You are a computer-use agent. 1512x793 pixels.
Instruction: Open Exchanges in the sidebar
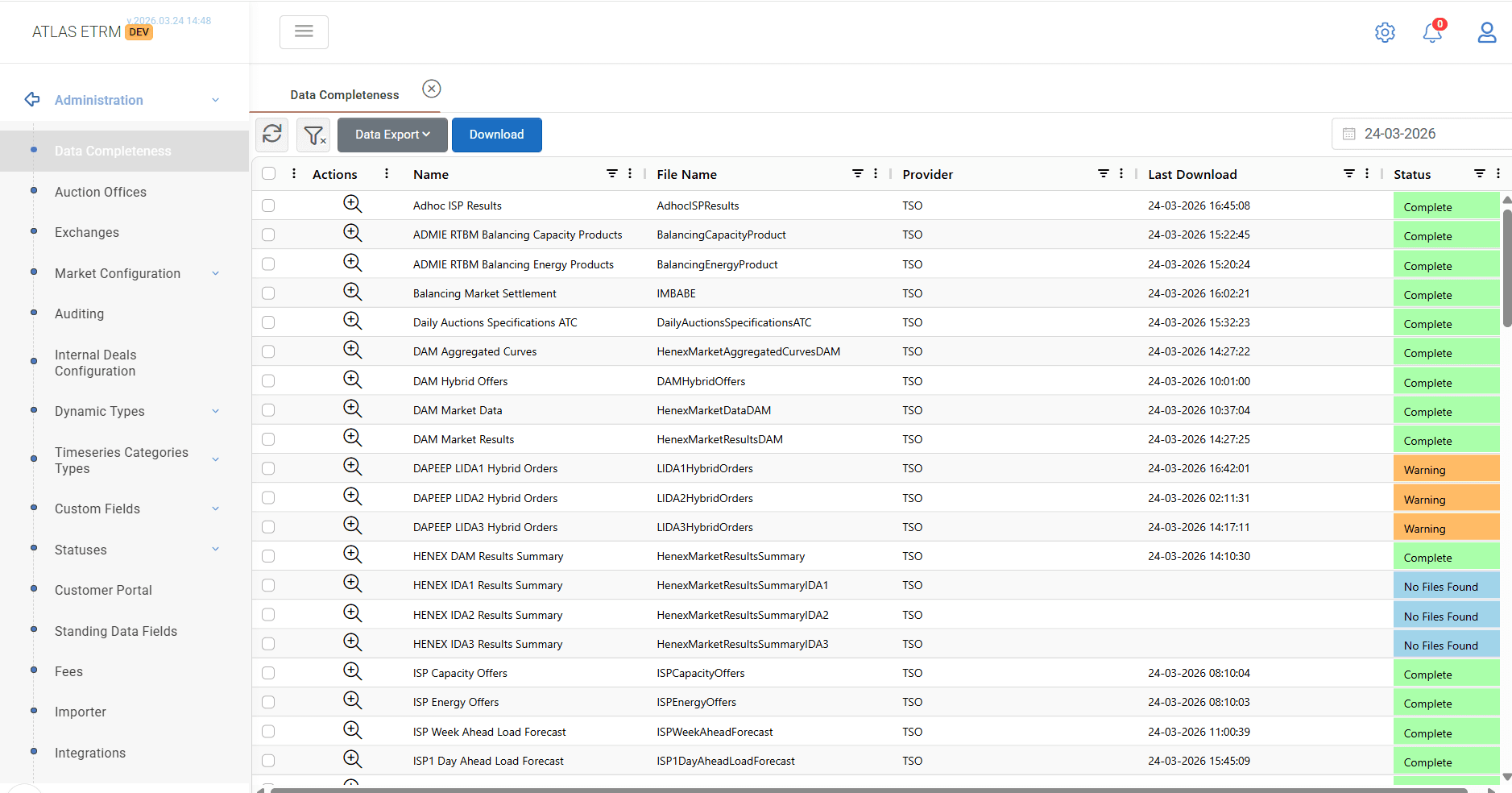[87, 232]
